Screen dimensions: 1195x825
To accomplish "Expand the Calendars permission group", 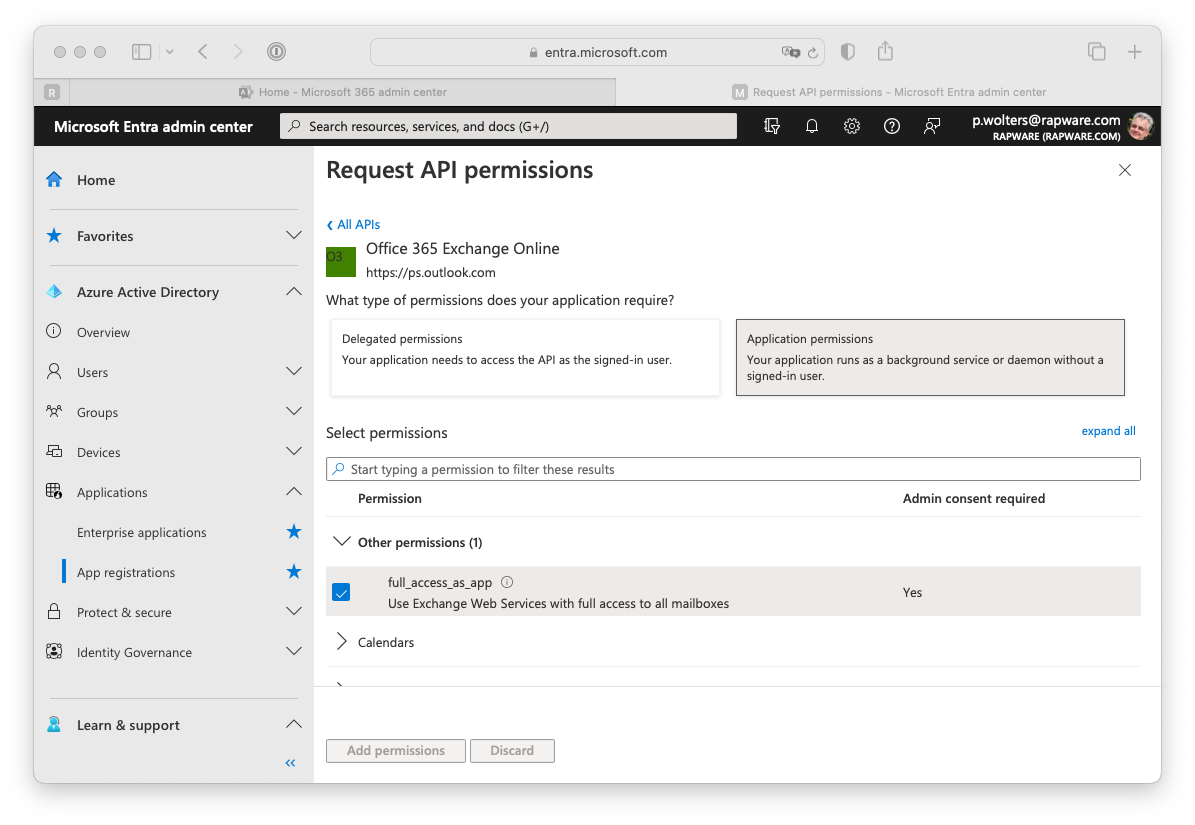I will [341, 641].
